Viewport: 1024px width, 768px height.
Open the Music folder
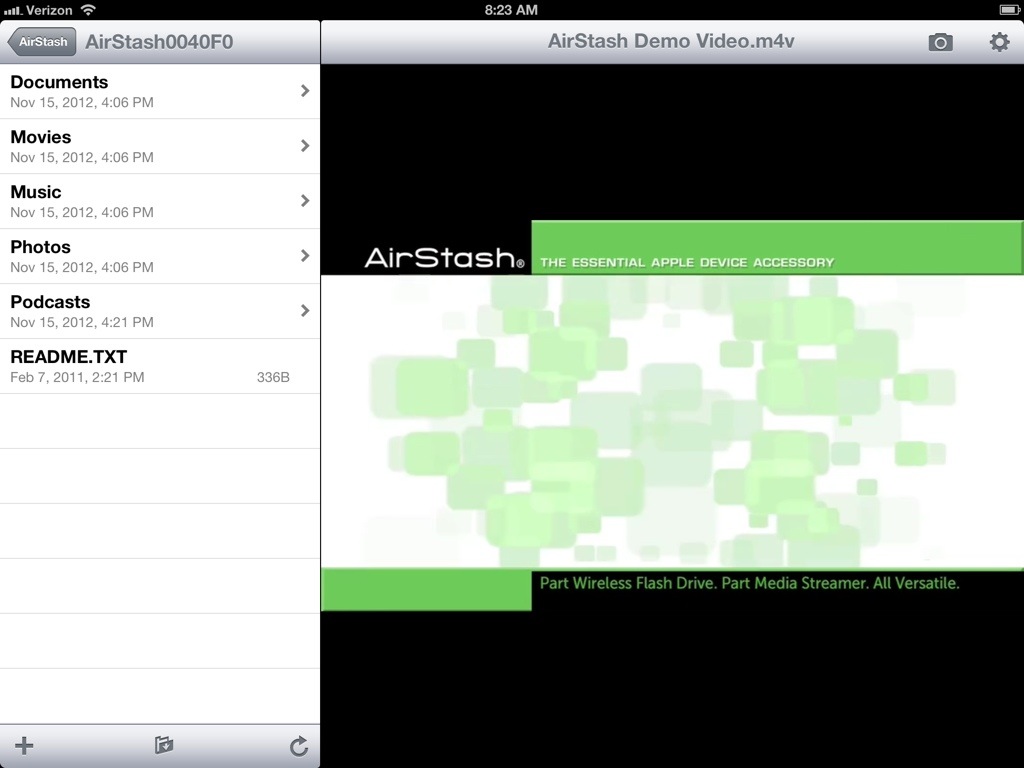point(160,201)
